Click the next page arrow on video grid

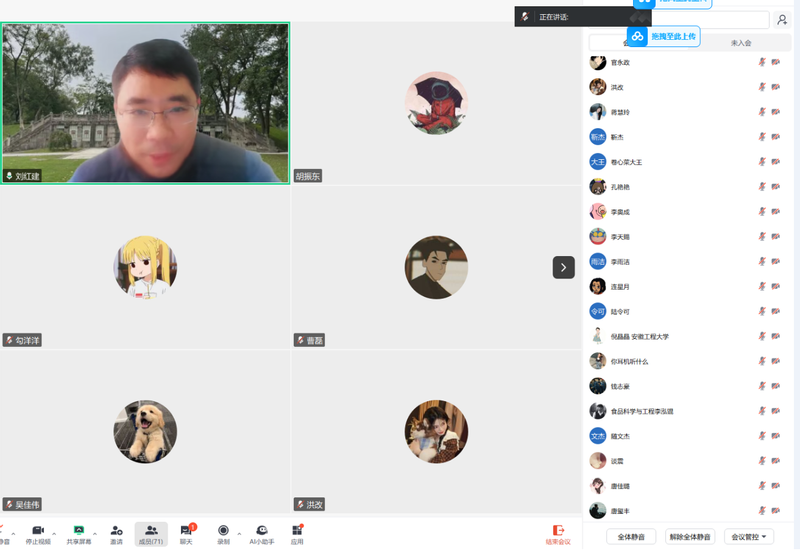[x=563, y=267]
